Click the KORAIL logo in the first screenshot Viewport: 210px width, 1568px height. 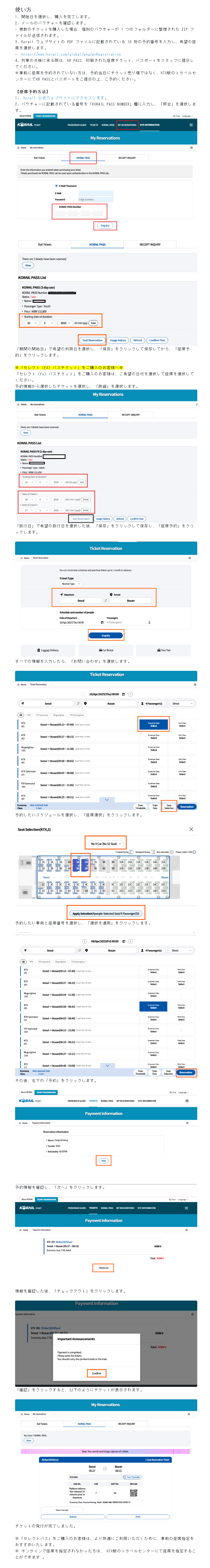26,125
